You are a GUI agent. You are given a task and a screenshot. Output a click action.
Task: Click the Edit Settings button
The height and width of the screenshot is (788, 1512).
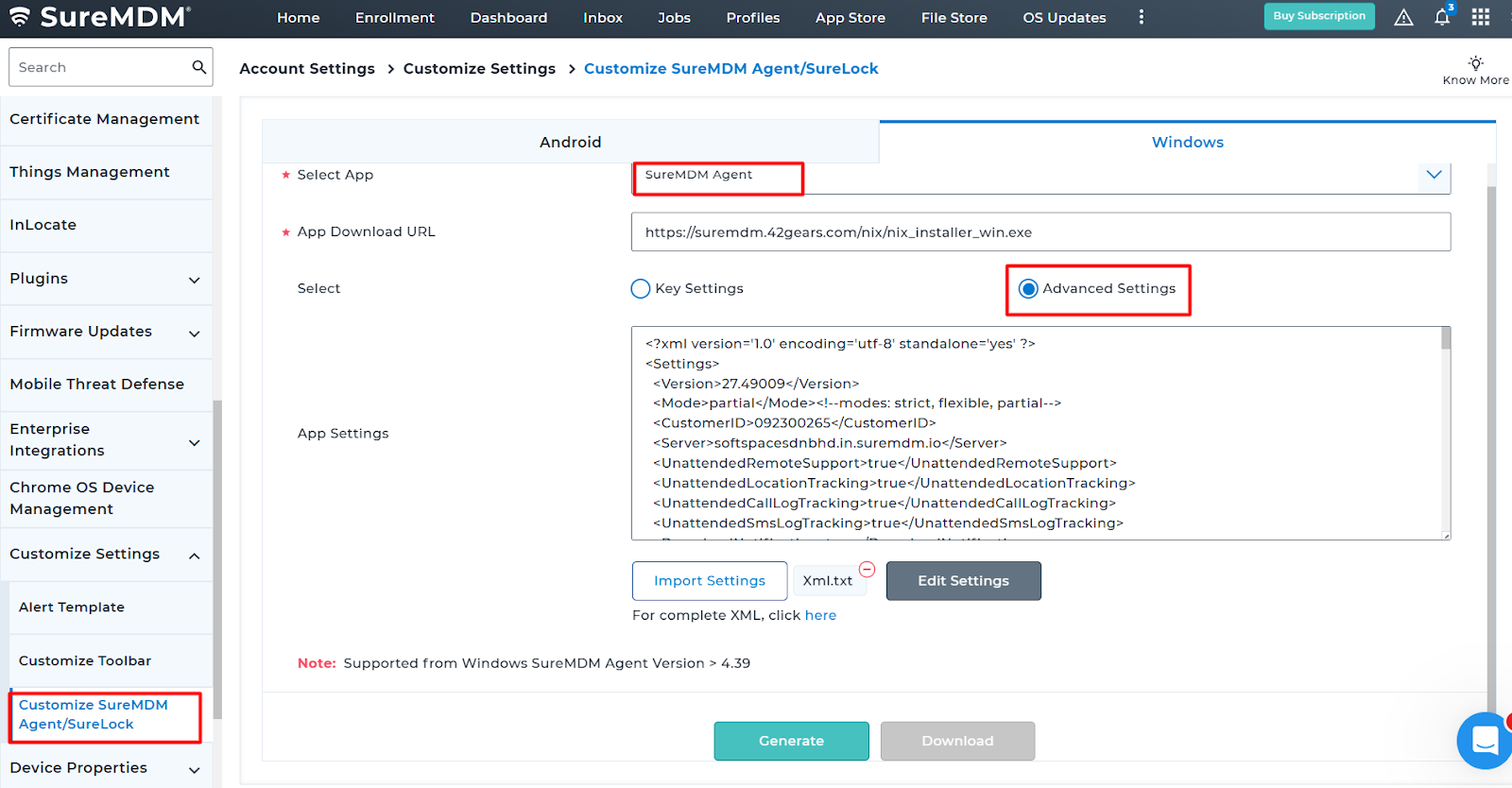pos(964,581)
